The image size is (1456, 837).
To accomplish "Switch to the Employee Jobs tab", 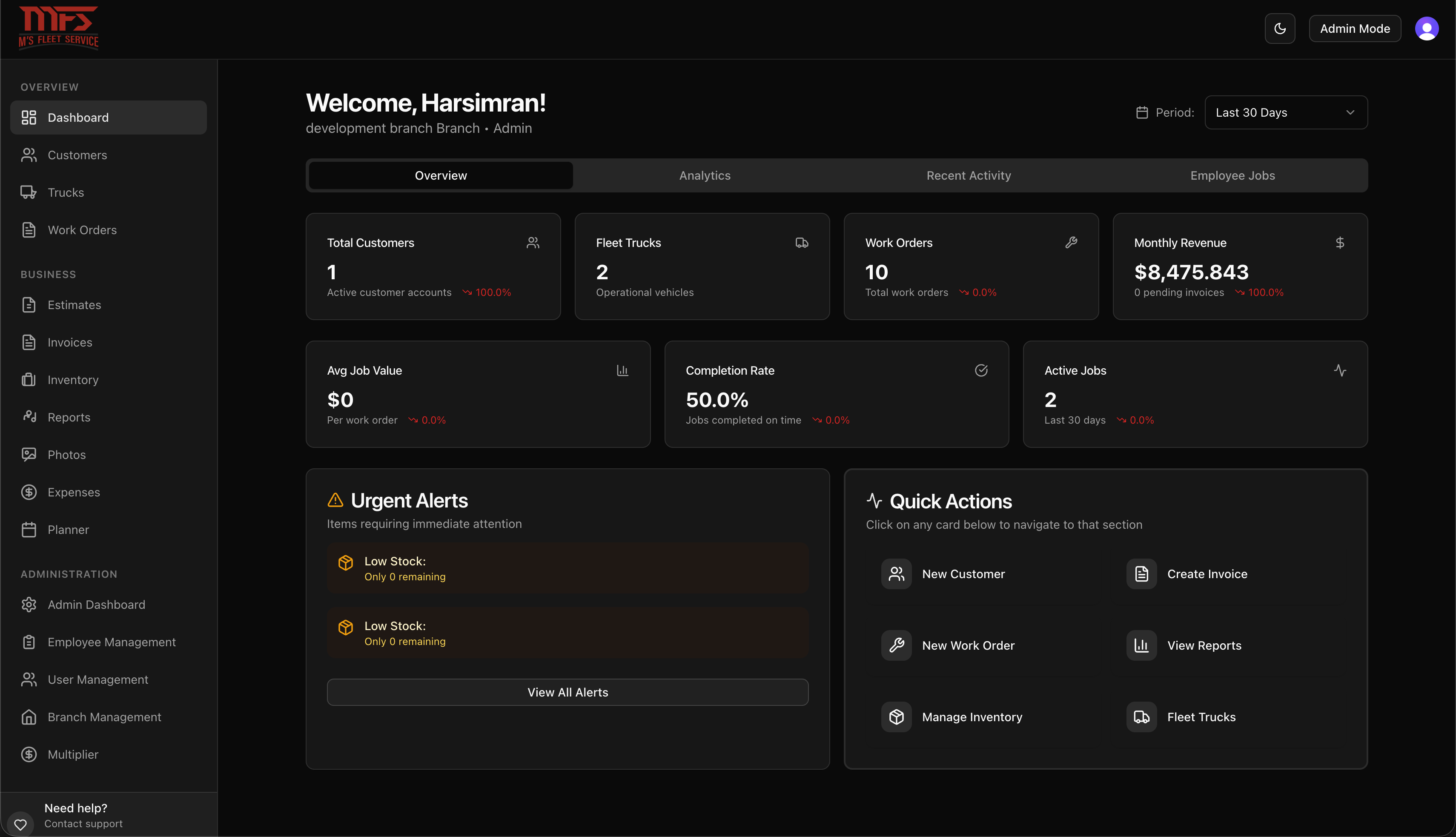I will [x=1232, y=175].
